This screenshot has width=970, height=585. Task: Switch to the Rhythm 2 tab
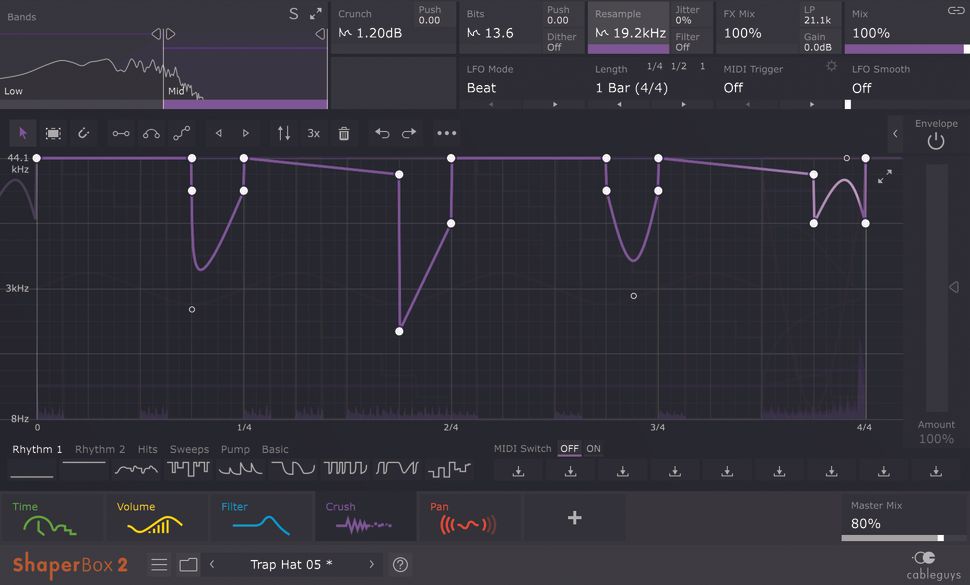tap(99, 449)
